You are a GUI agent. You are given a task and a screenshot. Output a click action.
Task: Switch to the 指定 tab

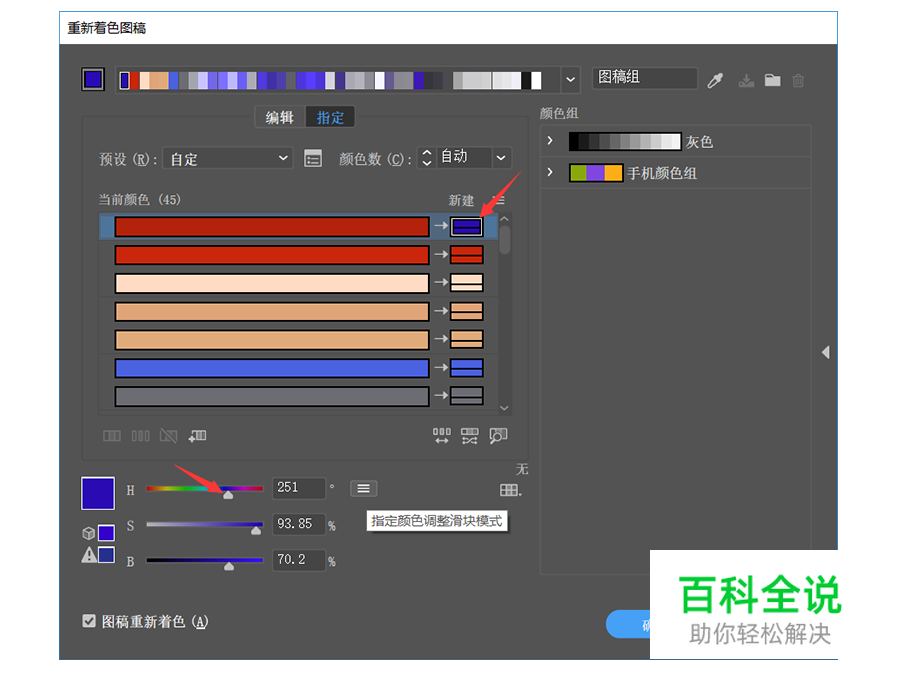pos(330,116)
